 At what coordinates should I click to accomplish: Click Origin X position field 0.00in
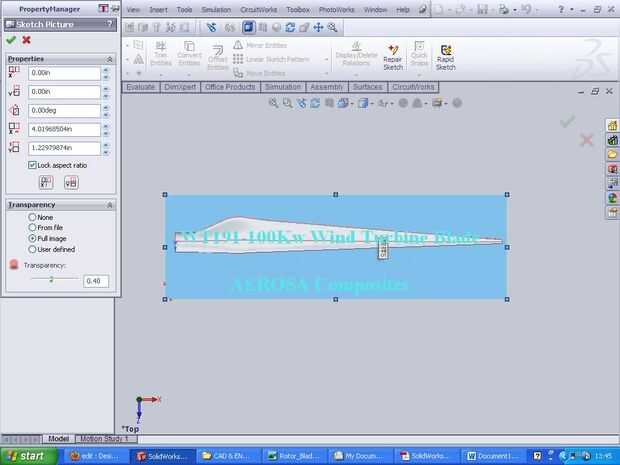[64, 73]
